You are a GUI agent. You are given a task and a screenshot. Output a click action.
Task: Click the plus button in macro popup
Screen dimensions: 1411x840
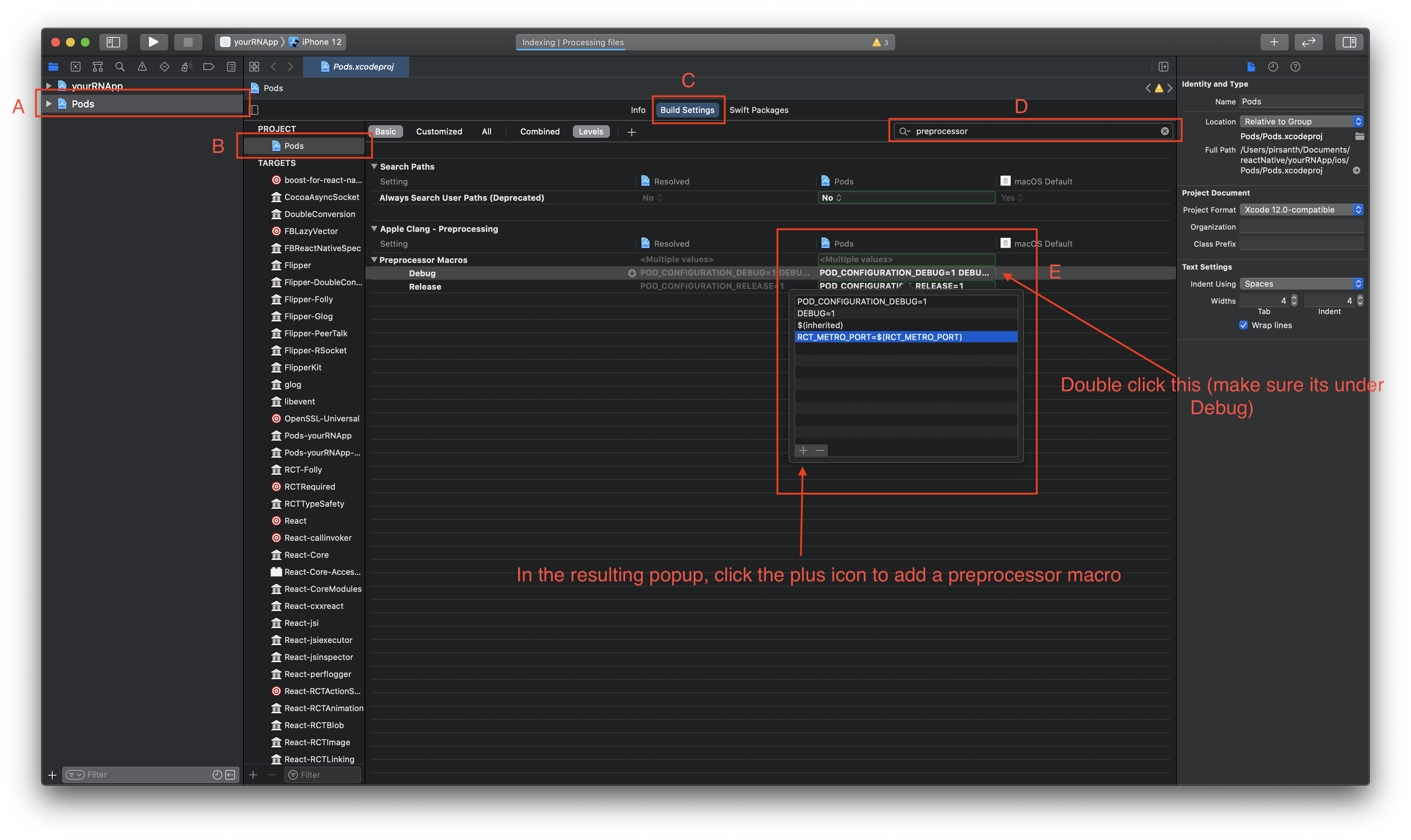coord(803,451)
